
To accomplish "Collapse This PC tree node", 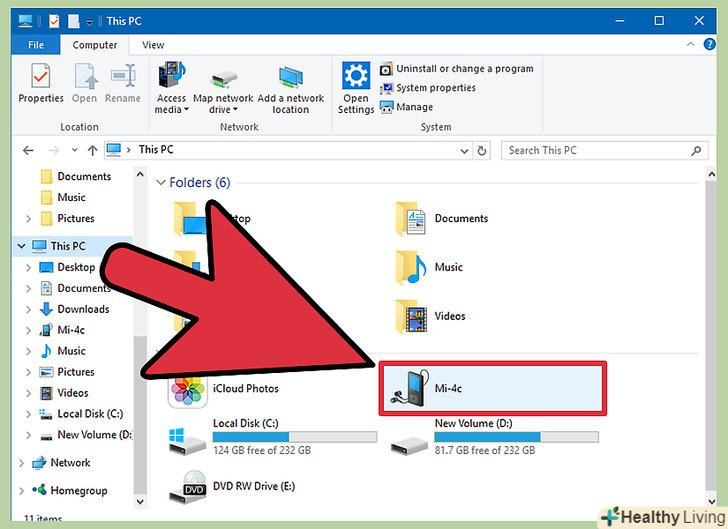I will [x=21, y=246].
